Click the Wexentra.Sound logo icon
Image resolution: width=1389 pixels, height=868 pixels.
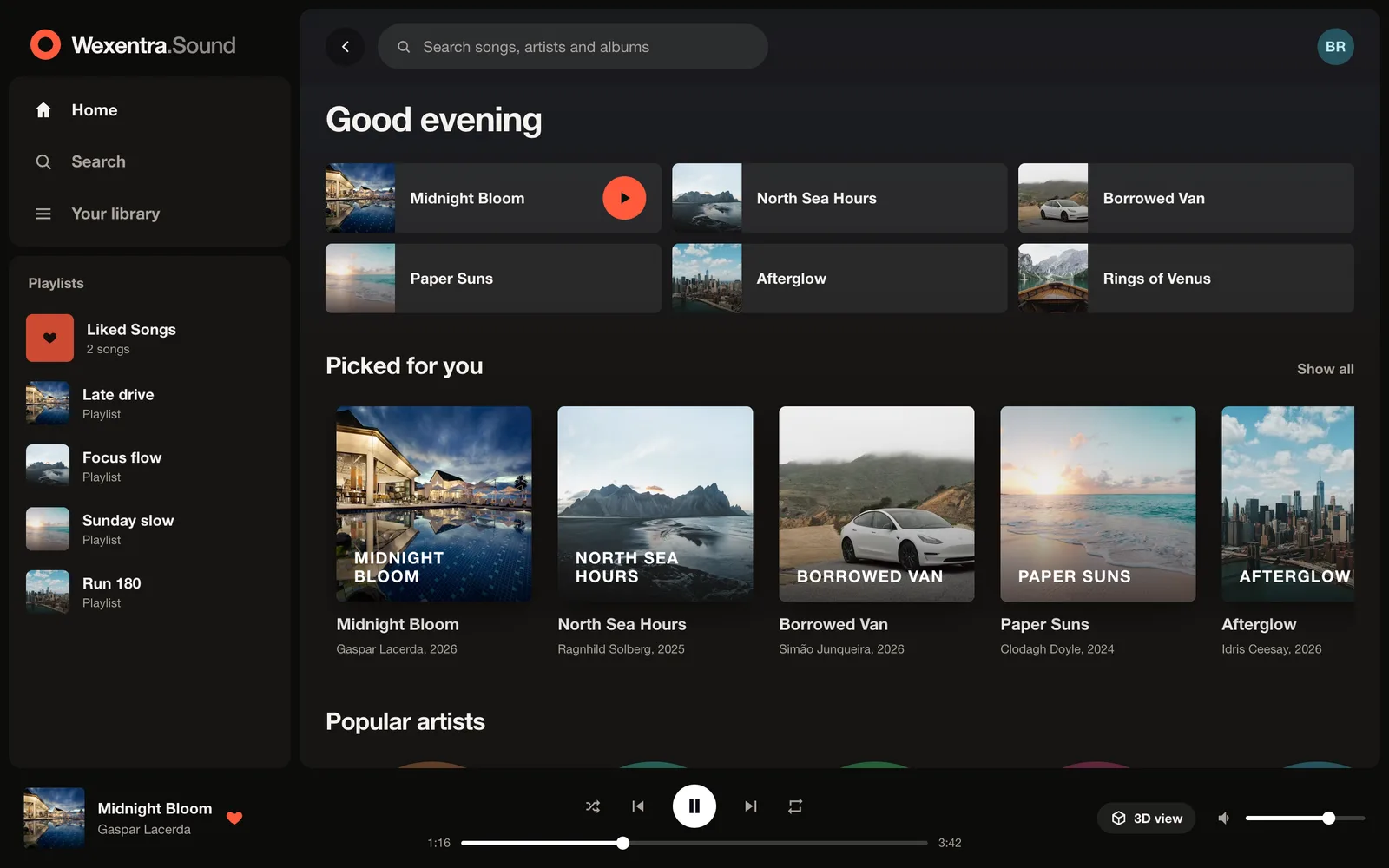(45, 45)
